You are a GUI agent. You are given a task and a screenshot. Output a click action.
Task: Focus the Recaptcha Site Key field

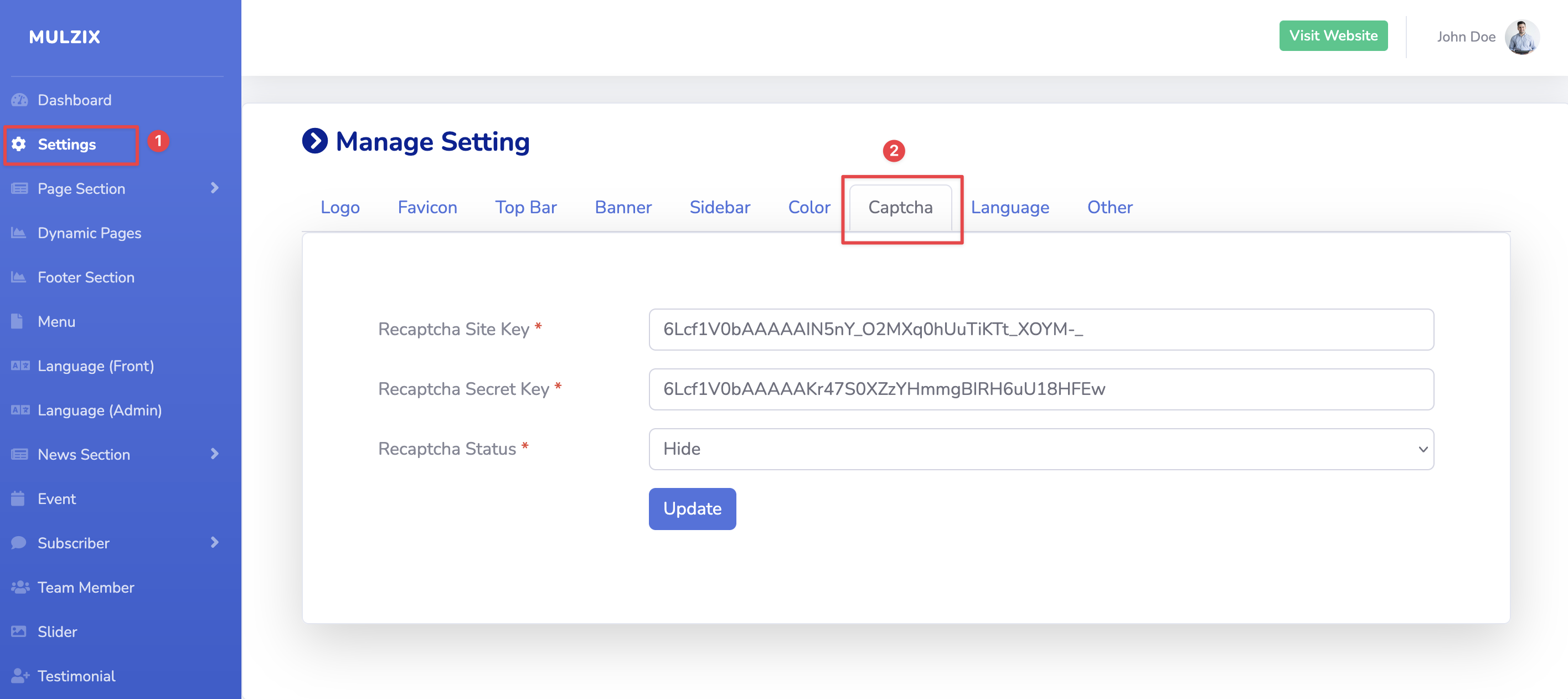pyautogui.click(x=1041, y=330)
